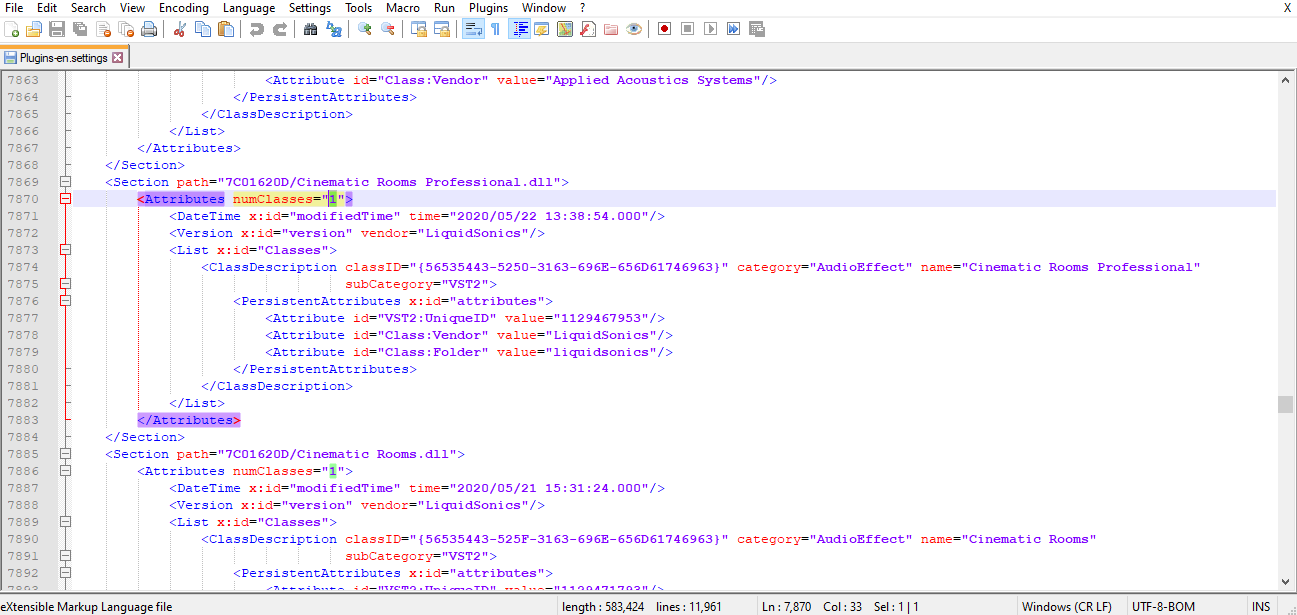Create a new document via toolbar icon
The height and width of the screenshot is (615, 1297).
(12, 29)
